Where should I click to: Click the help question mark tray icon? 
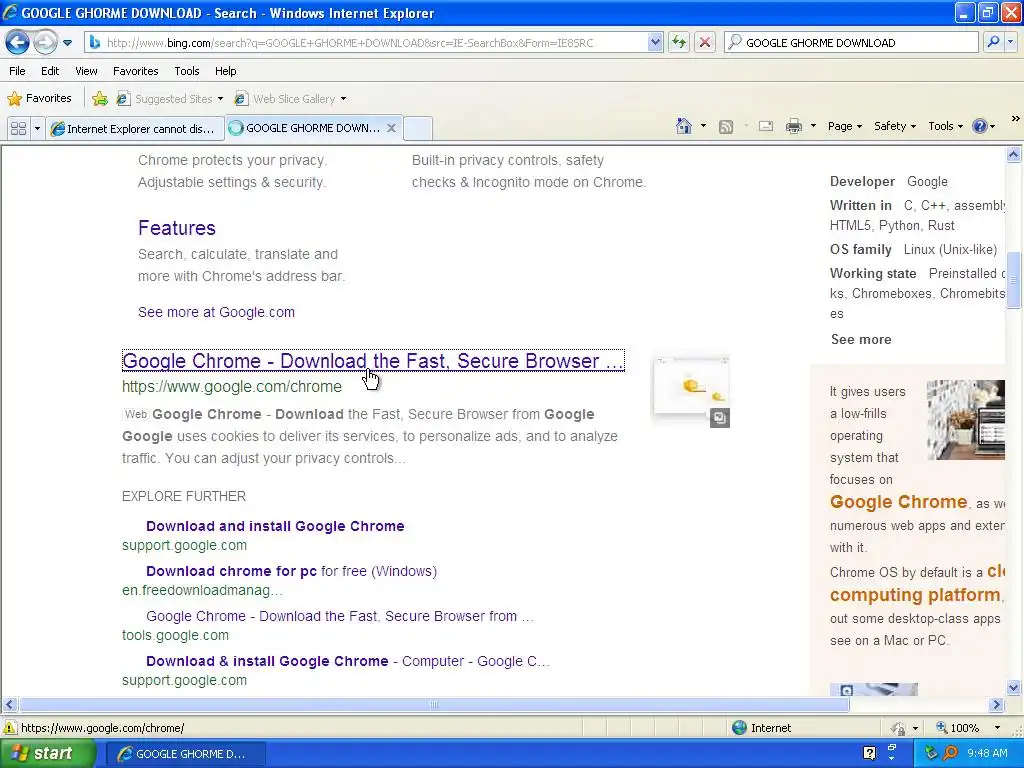coord(869,754)
